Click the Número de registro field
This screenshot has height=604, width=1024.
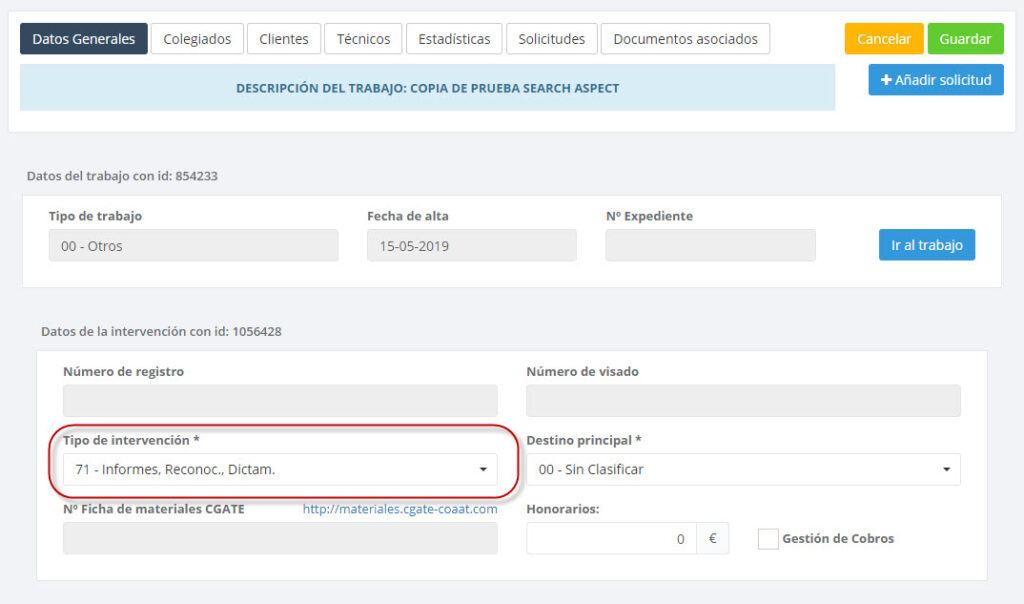[x=280, y=401]
